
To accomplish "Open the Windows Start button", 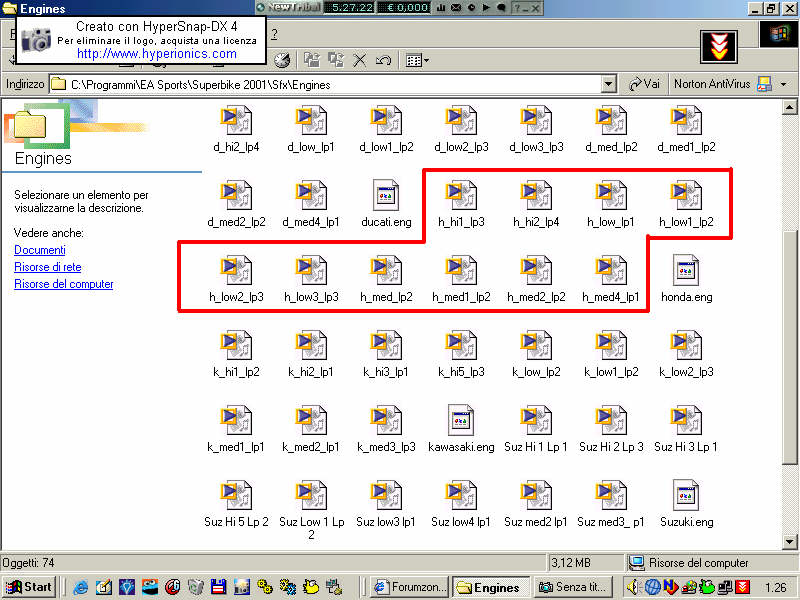I will pyautogui.click(x=29, y=587).
